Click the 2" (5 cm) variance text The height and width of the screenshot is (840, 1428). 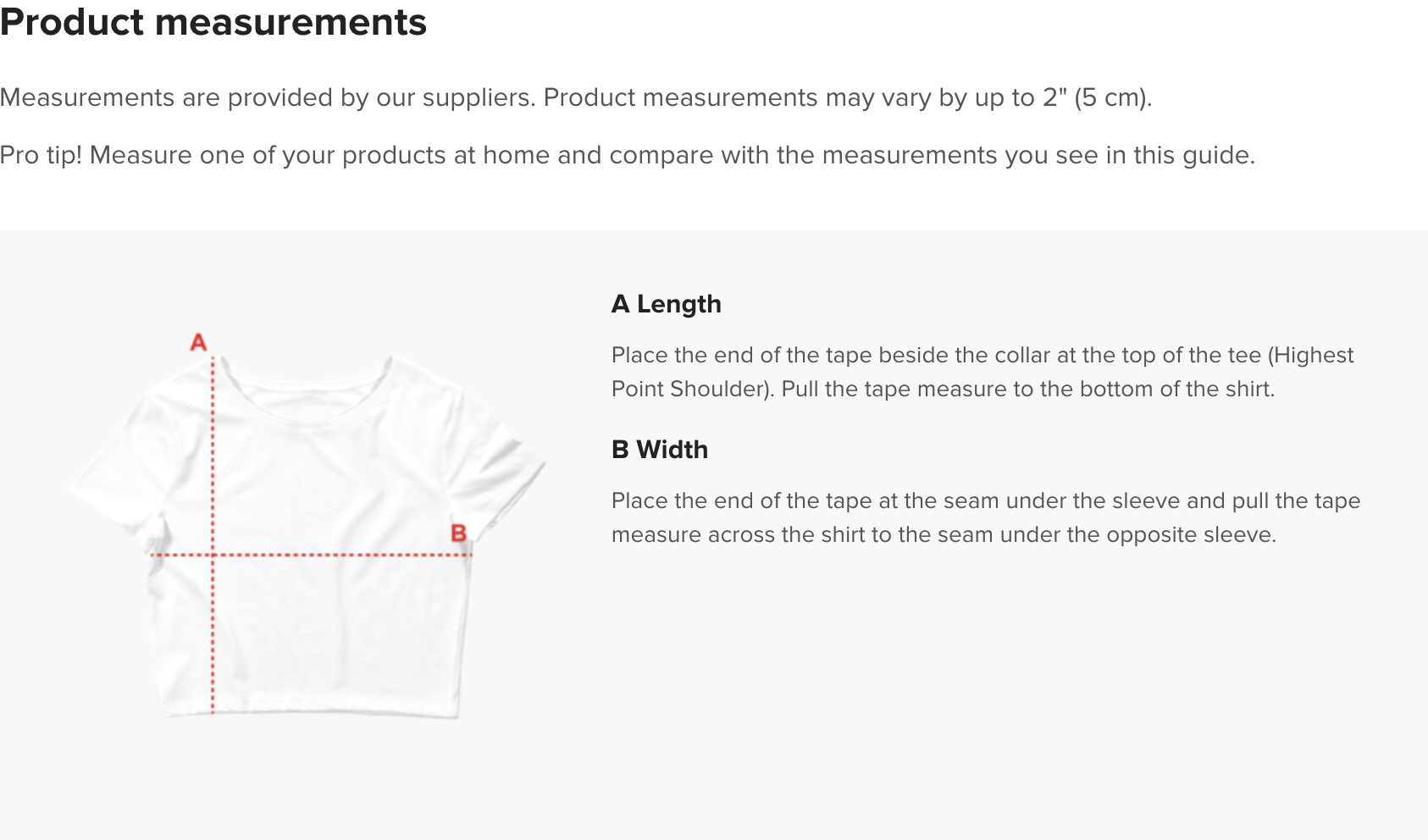pos(1096,98)
